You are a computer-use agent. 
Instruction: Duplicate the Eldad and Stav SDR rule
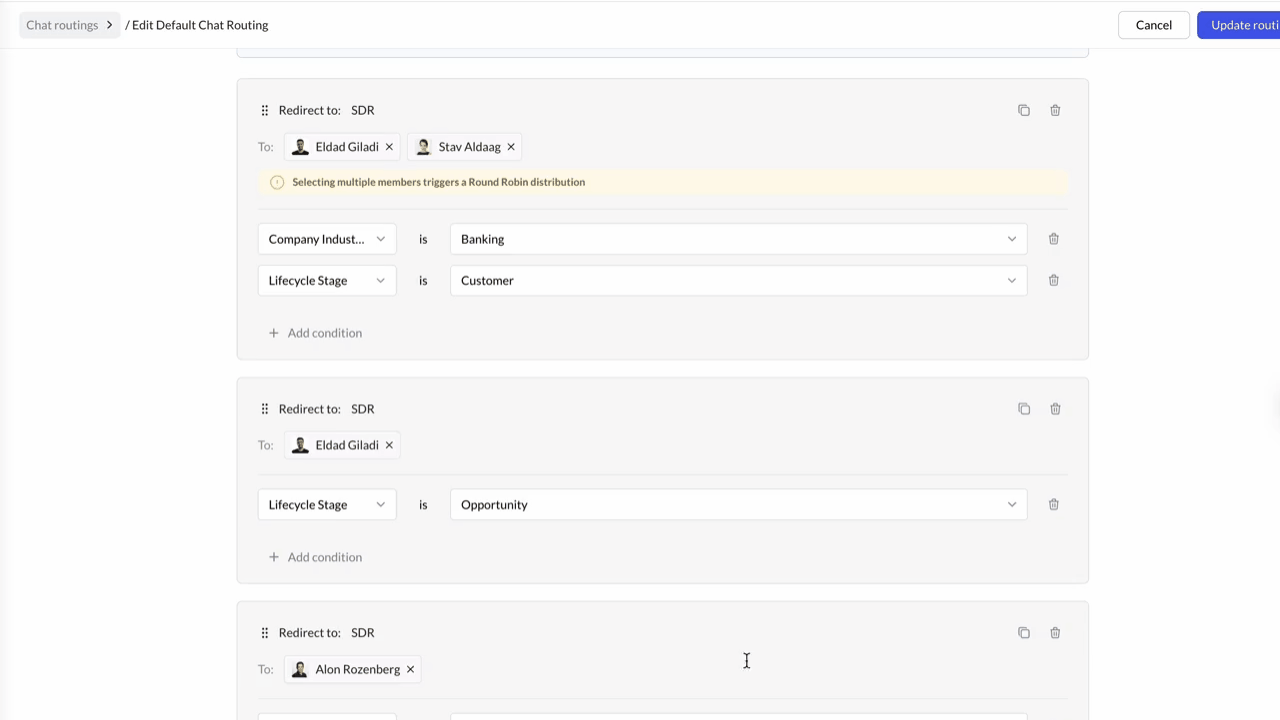point(1023,110)
